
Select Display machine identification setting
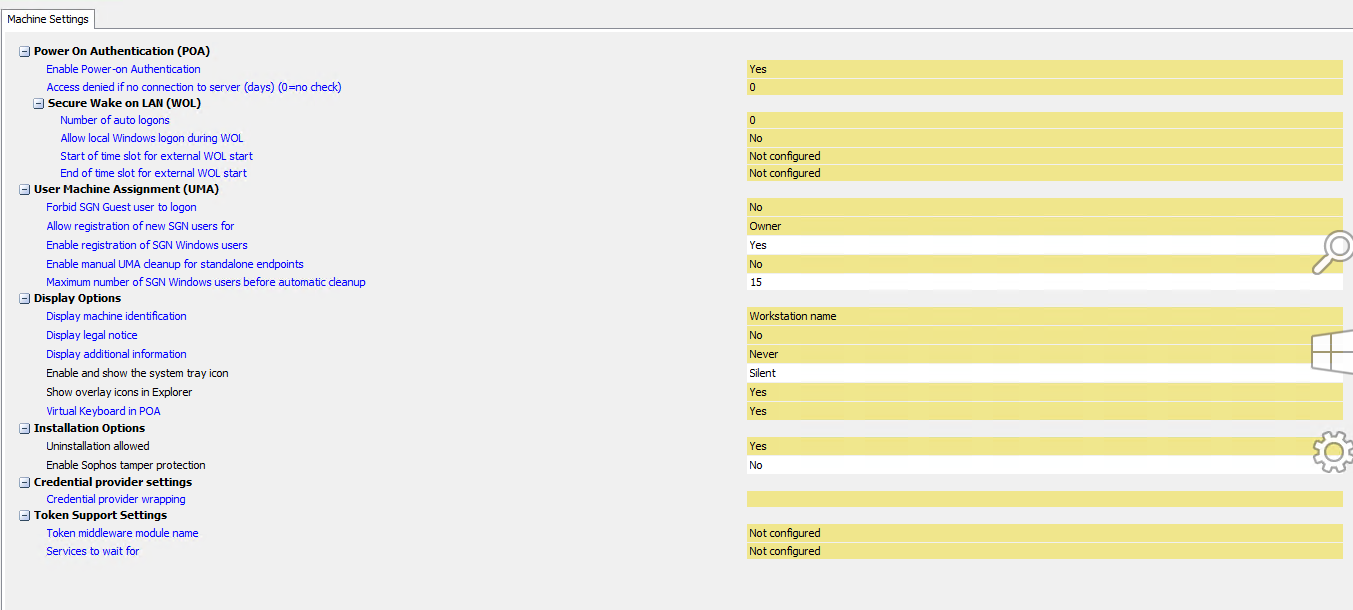(116, 316)
